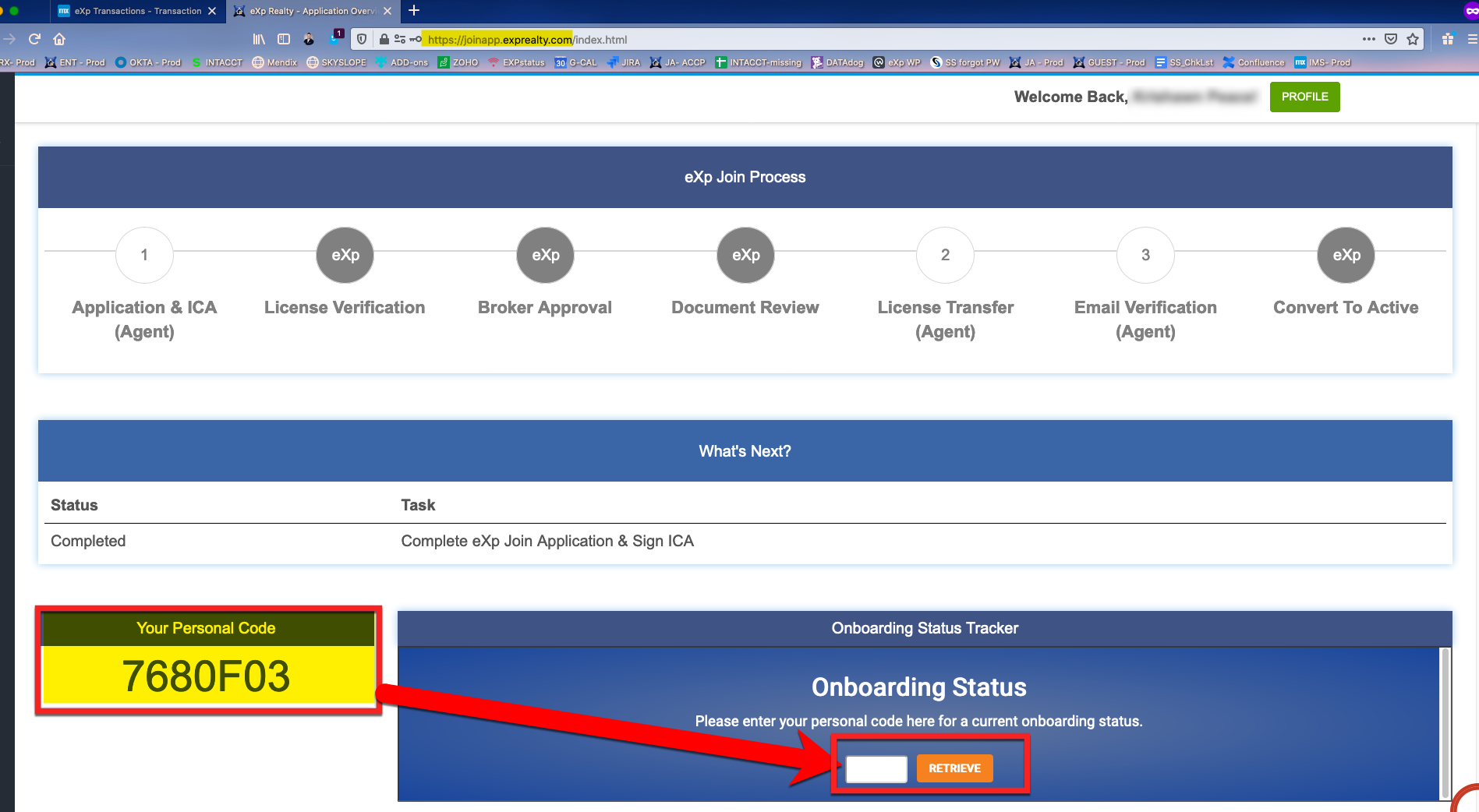The width and height of the screenshot is (1479, 812).
Task: Select the eXp Realty Application Overview tab
Action: tap(313, 11)
